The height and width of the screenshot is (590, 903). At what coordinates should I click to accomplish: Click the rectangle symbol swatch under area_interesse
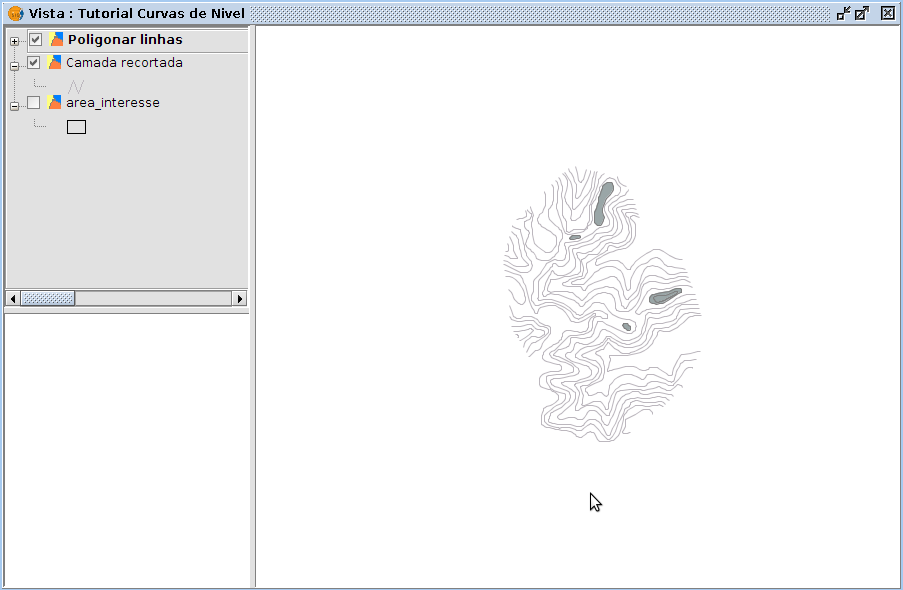pos(76,127)
